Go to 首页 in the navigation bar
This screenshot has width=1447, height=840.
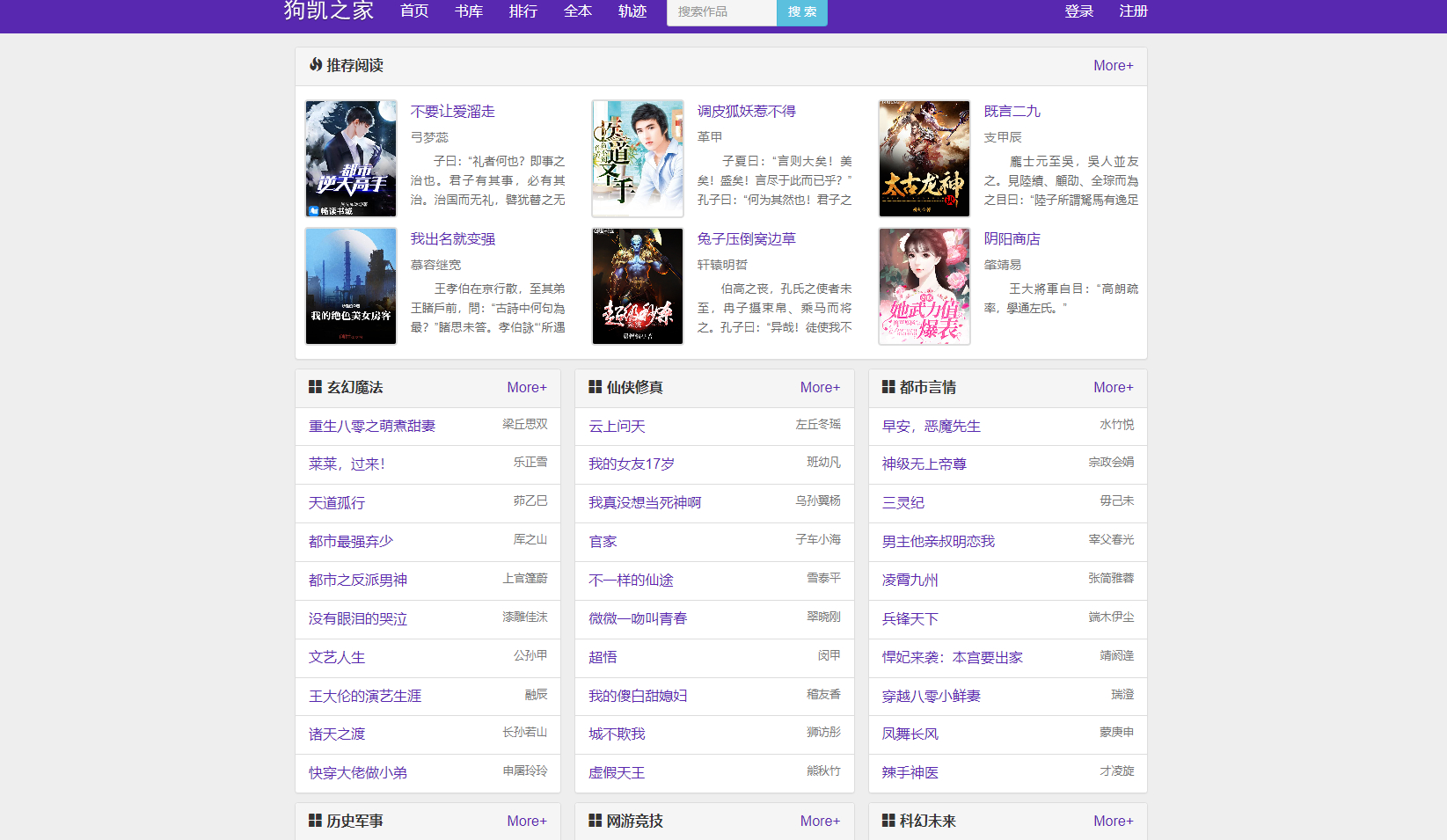pos(414,11)
